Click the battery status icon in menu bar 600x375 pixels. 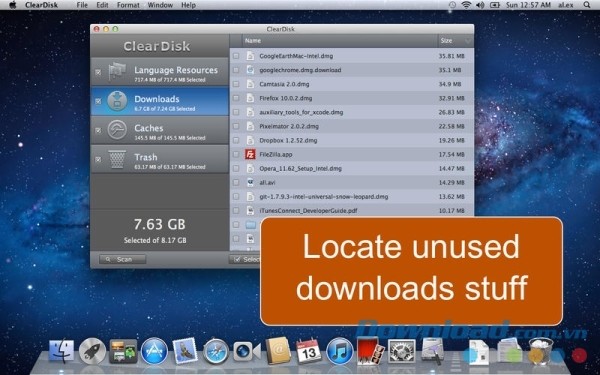[495, 5]
